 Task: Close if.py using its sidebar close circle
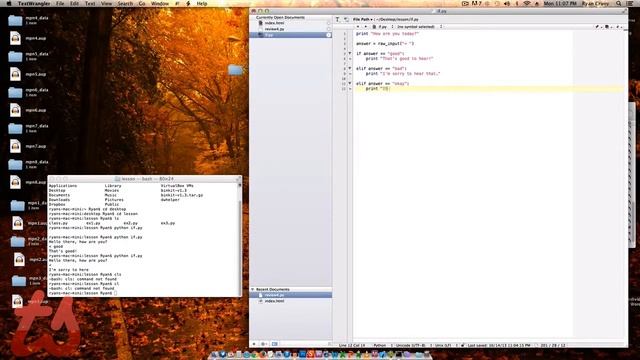(x=329, y=35)
